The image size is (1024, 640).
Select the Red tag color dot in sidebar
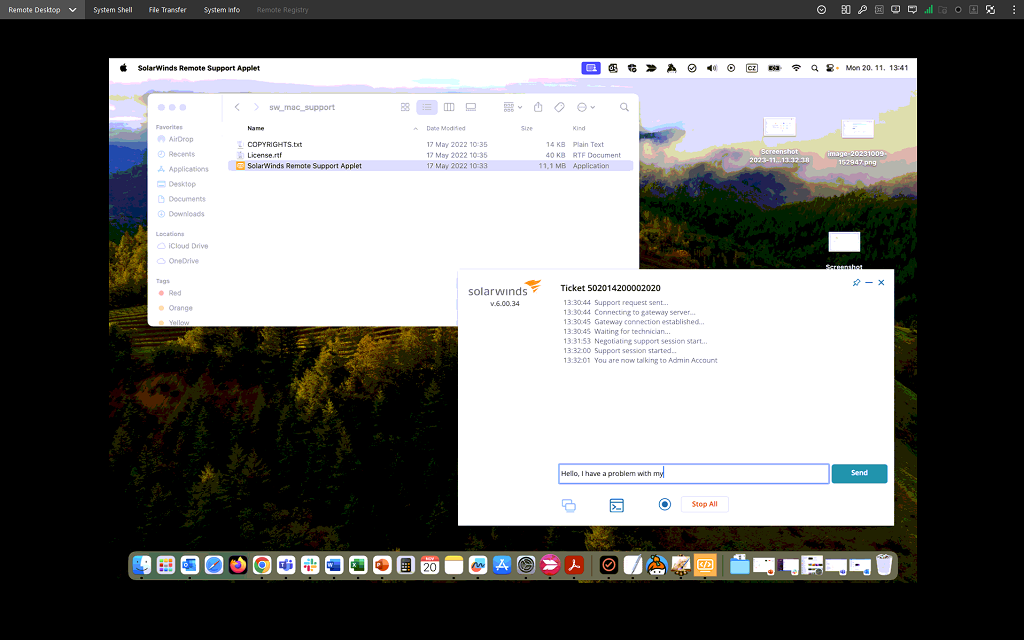pos(162,293)
